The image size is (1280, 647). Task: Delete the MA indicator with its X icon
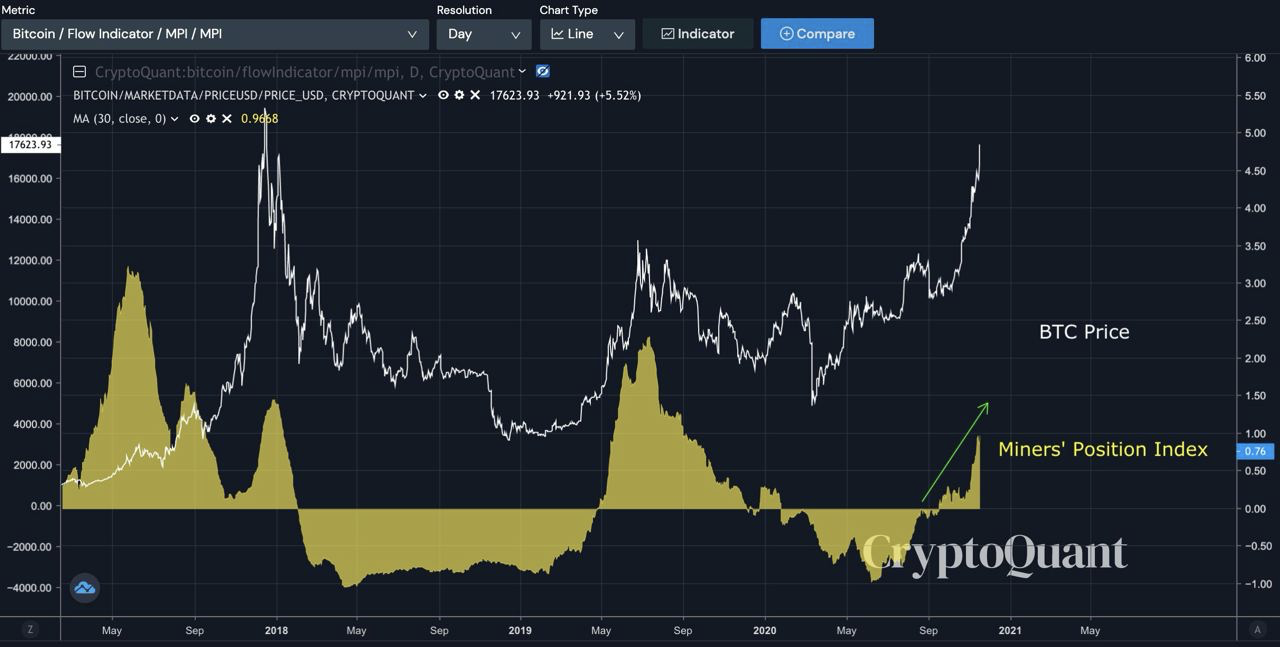click(x=227, y=119)
